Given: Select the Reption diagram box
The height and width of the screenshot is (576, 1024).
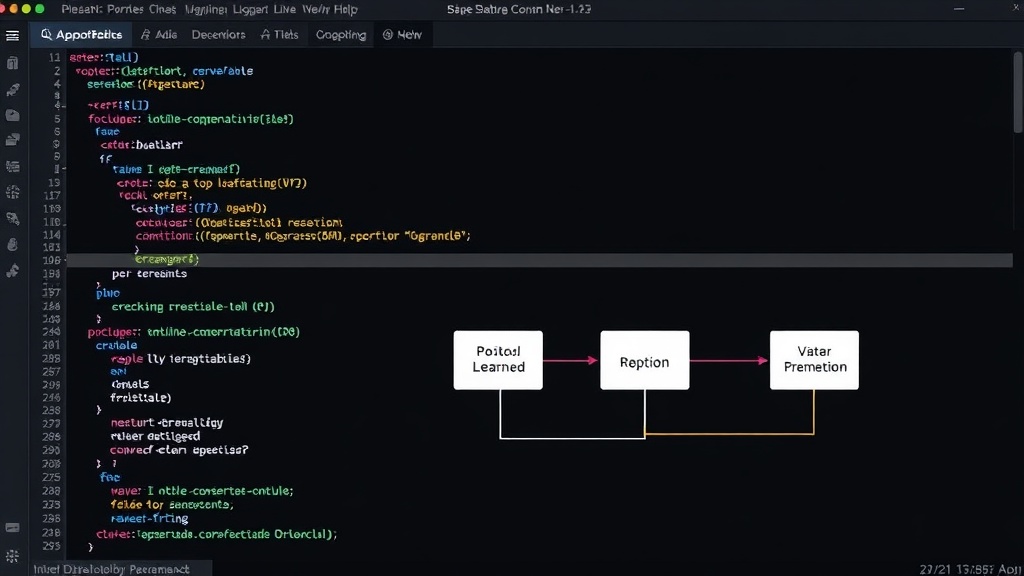Looking at the screenshot, I should 645,360.
